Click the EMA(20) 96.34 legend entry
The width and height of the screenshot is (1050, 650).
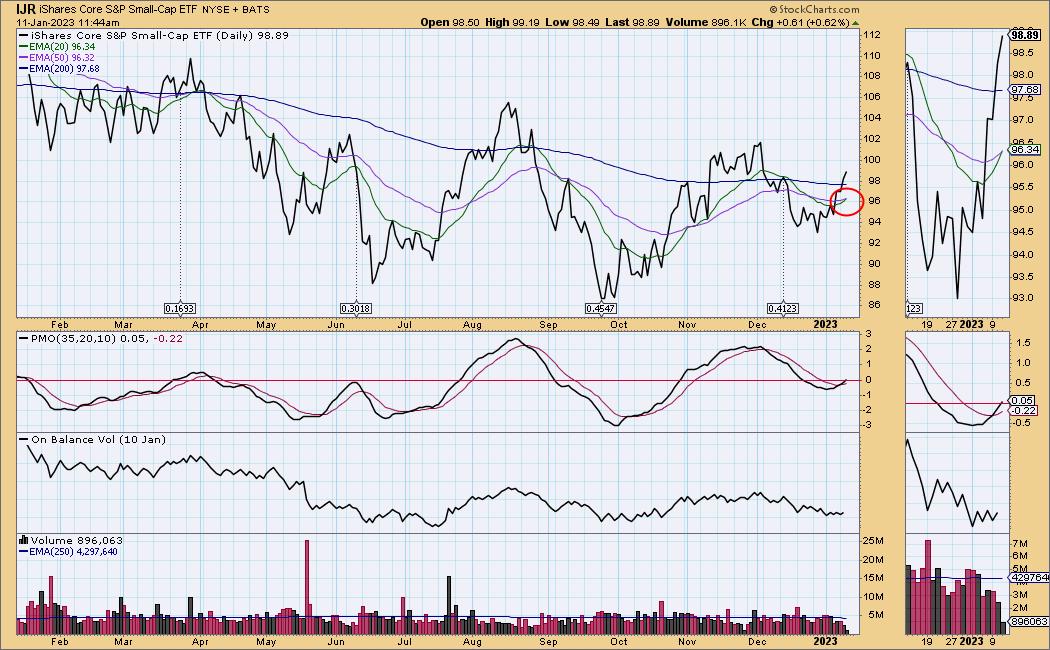pyautogui.click(x=57, y=47)
